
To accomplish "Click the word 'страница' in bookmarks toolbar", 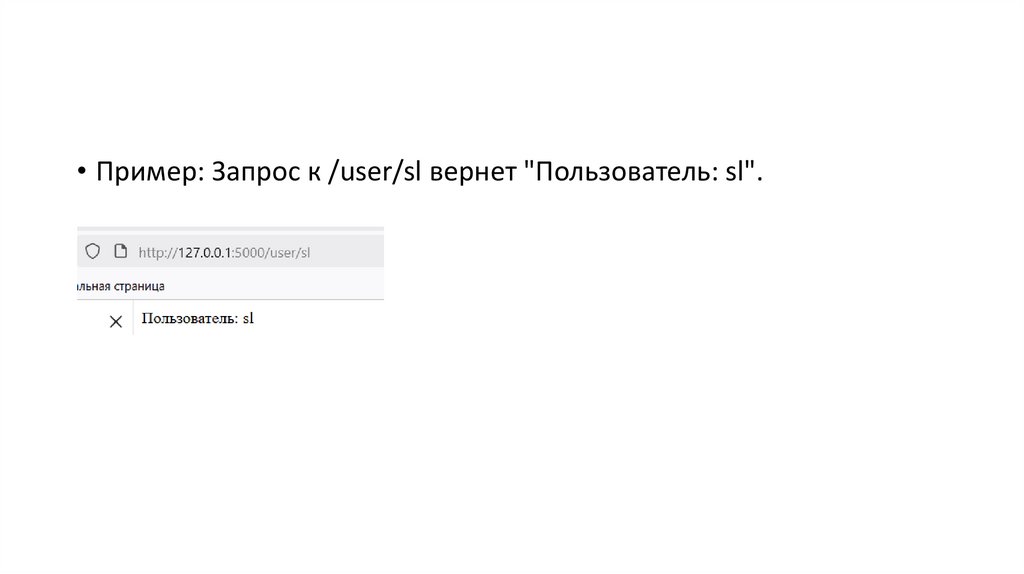I will point(136,286).
